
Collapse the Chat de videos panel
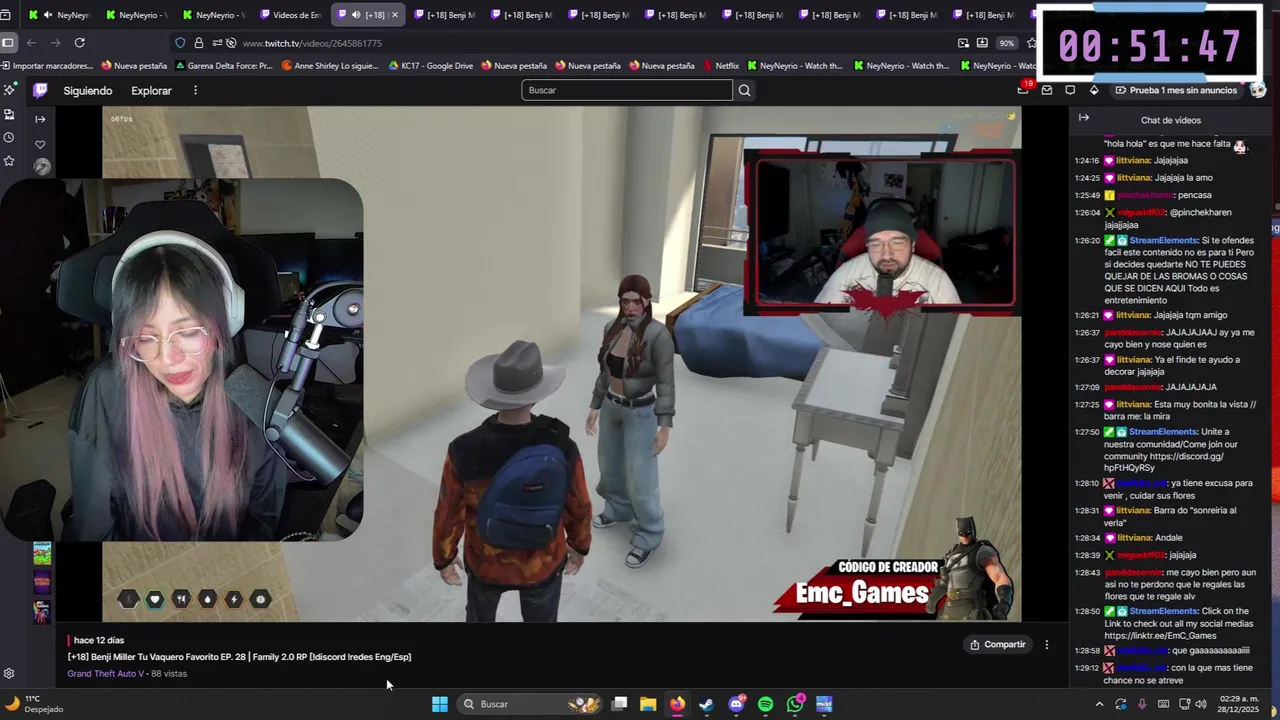tap(1083, 118)
